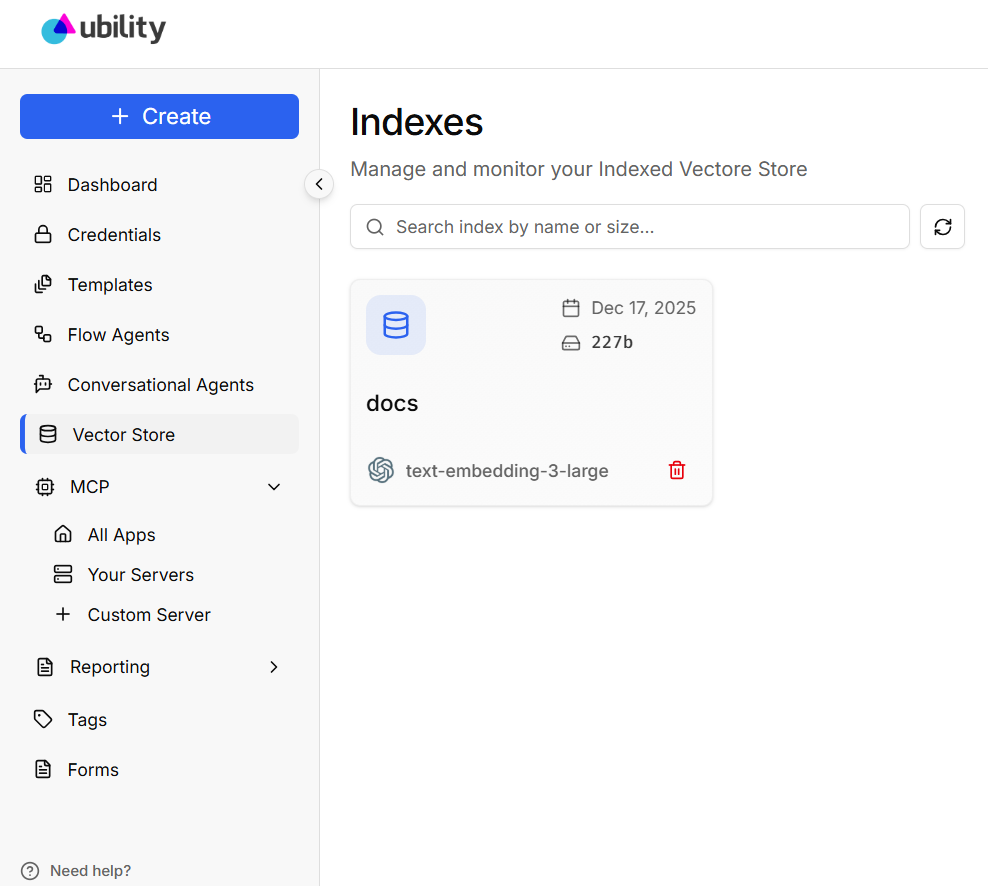
Task: Navigate to Flow Agents
Action: point(118,335)
